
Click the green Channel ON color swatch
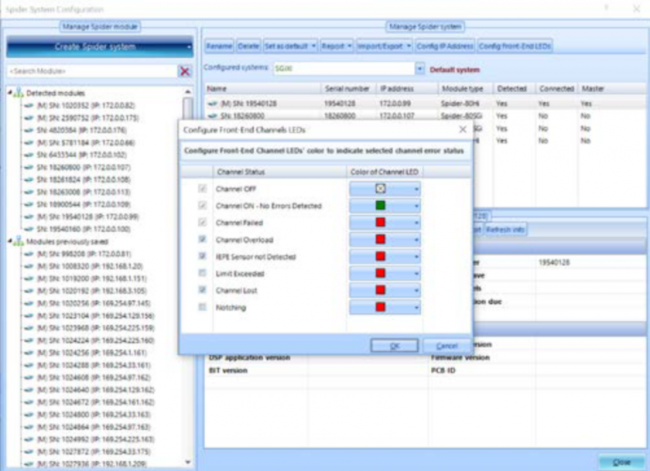tap(380, 206)
